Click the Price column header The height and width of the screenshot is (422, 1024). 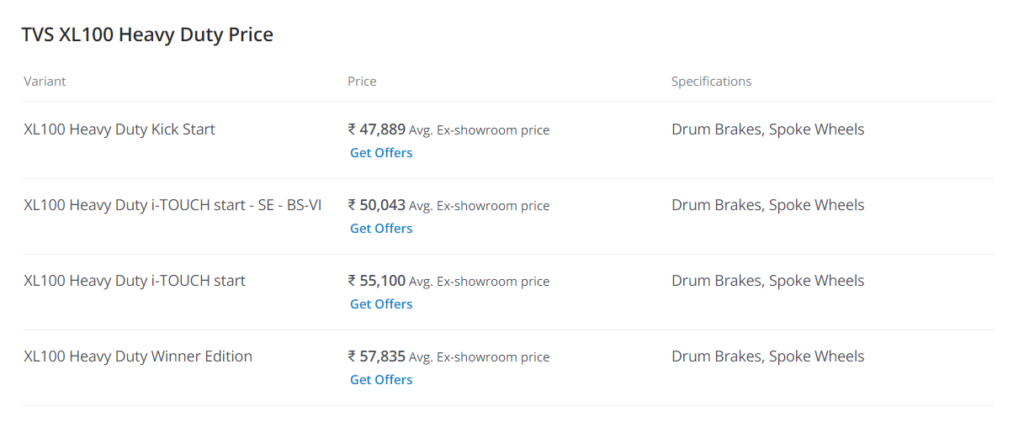coord(362,82)
